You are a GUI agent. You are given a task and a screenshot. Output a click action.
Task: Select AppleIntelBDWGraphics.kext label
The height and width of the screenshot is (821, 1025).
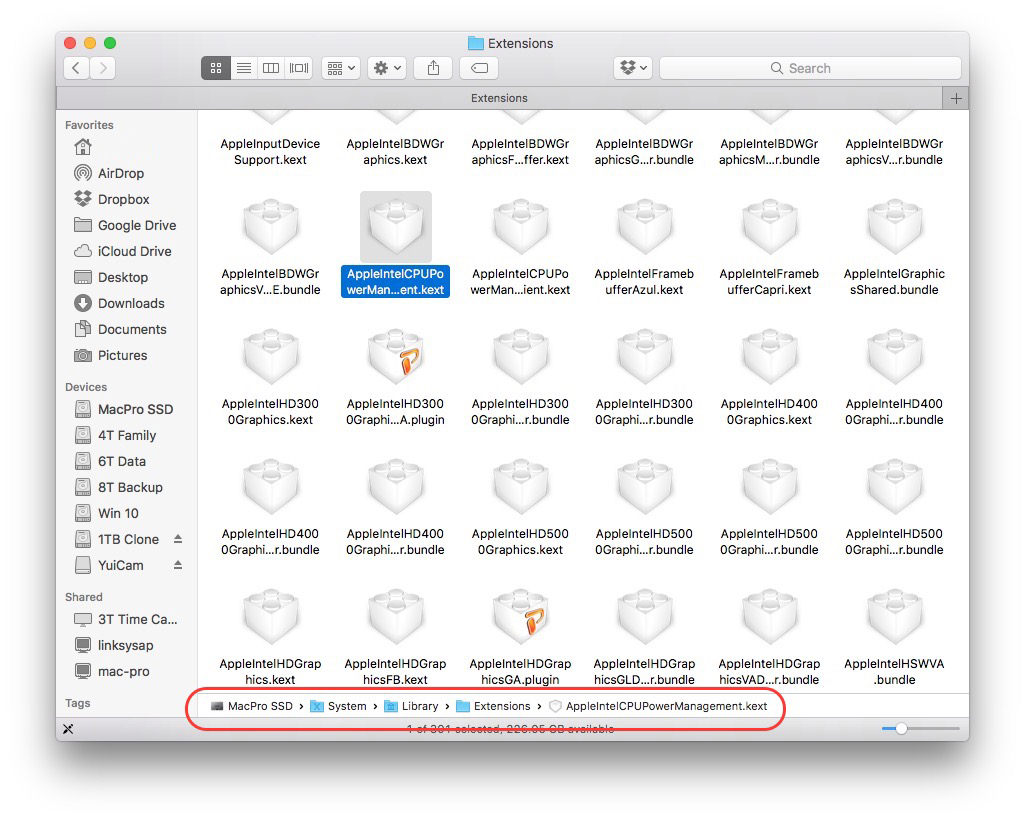pyautogui.click(x=395, y=152)
